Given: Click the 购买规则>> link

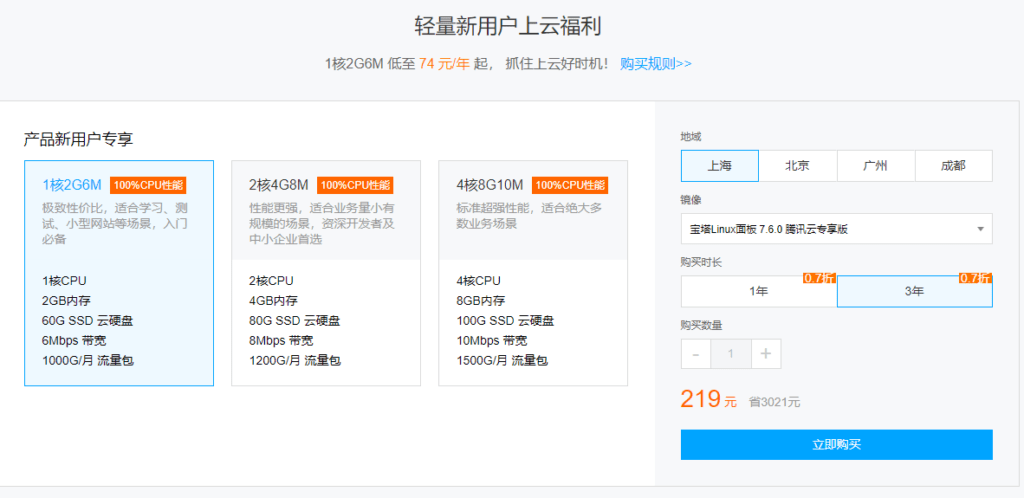Looking at the screenshot, I should coord(655,63).
